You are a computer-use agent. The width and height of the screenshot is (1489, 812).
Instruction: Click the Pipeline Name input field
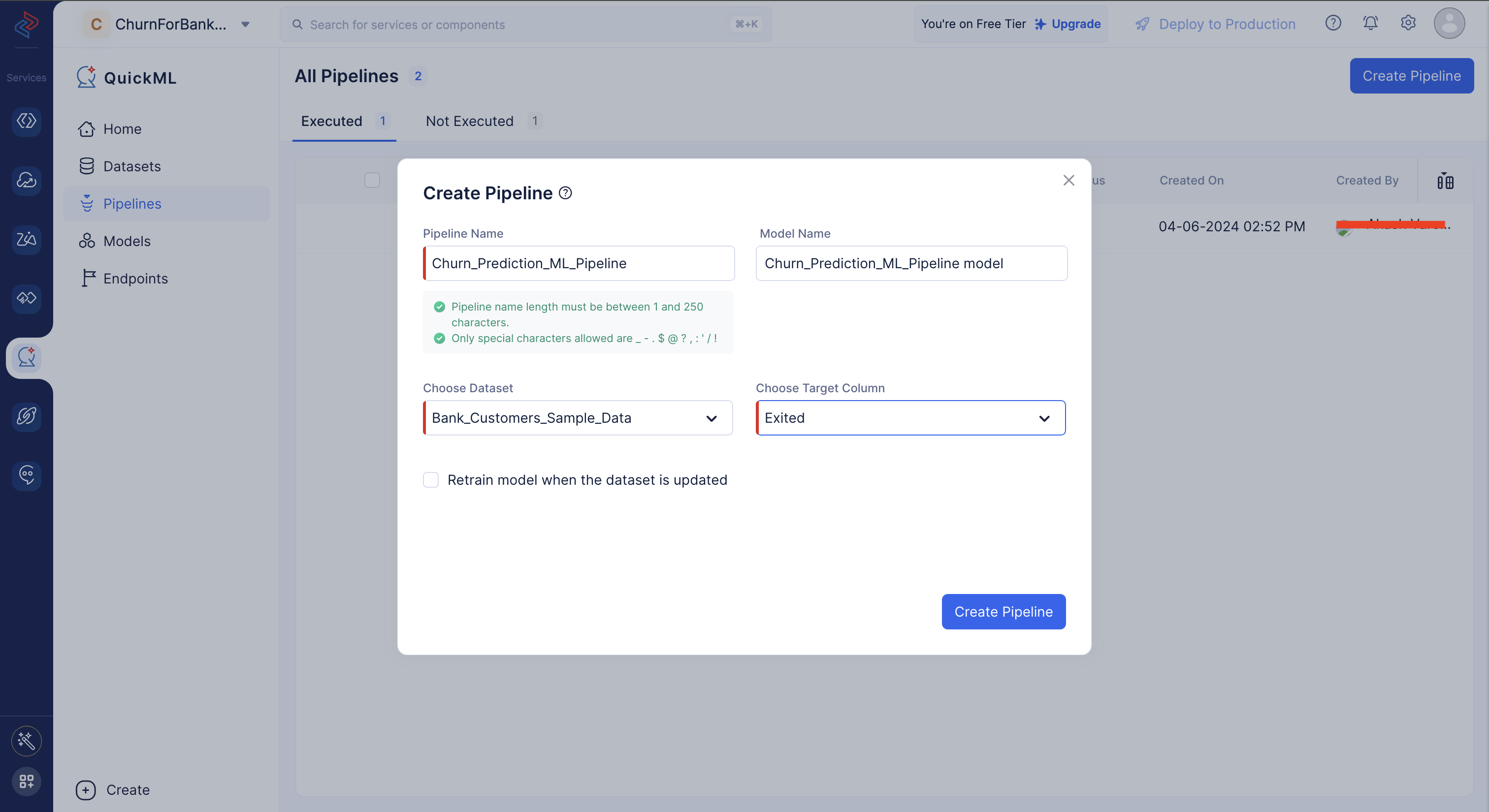(579, 263)
